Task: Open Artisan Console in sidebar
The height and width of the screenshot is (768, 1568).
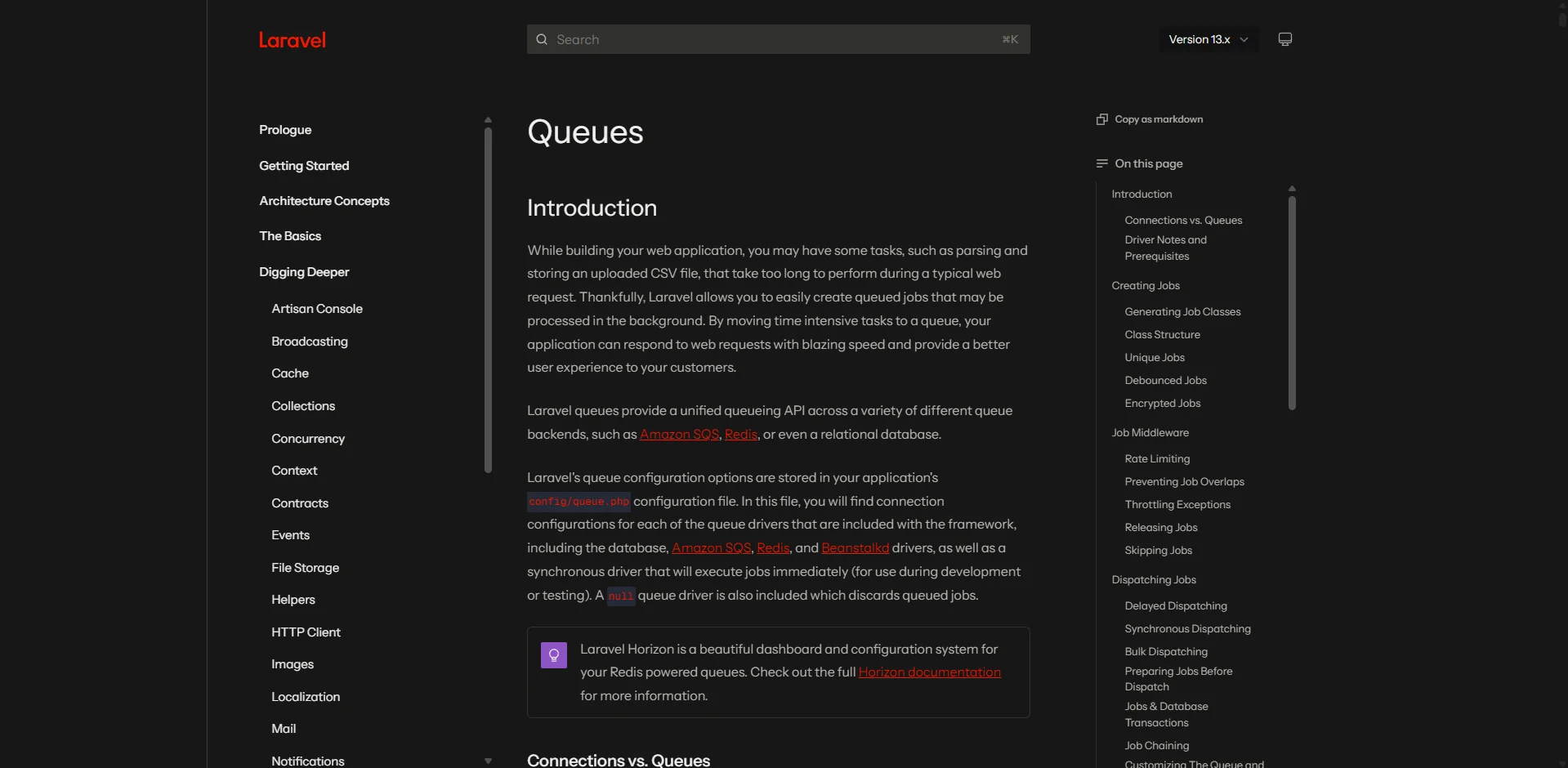Action: 317,309
